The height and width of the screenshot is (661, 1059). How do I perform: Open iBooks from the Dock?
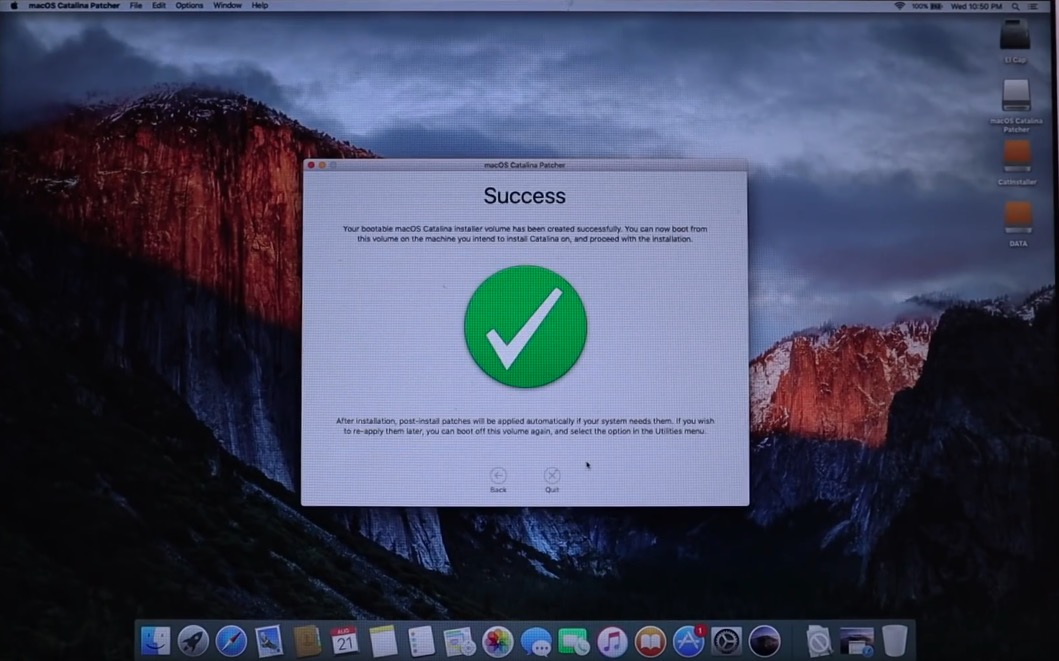coord(650,640)
